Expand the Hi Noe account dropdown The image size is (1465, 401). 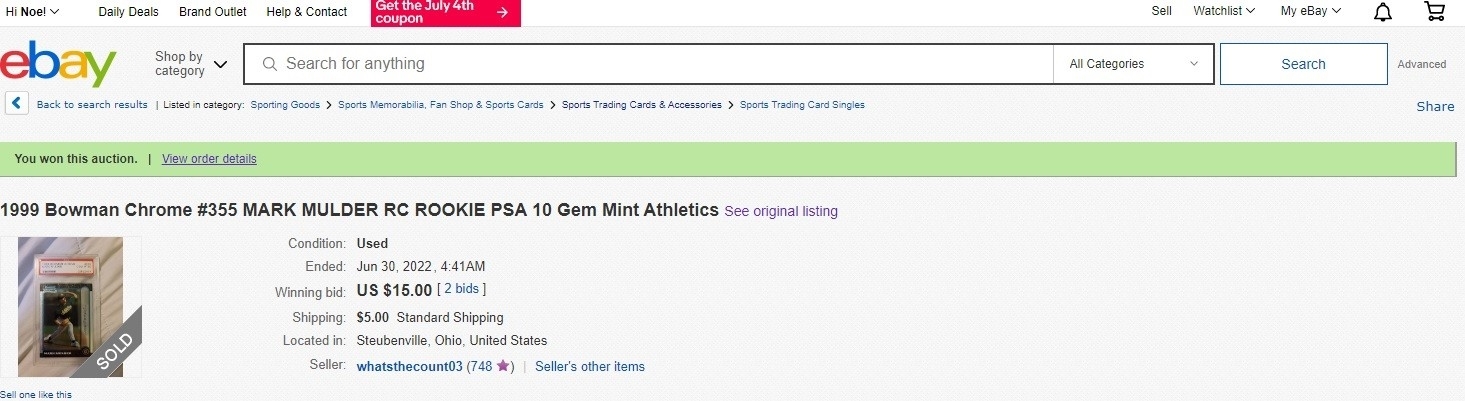(x=32, y=12)
